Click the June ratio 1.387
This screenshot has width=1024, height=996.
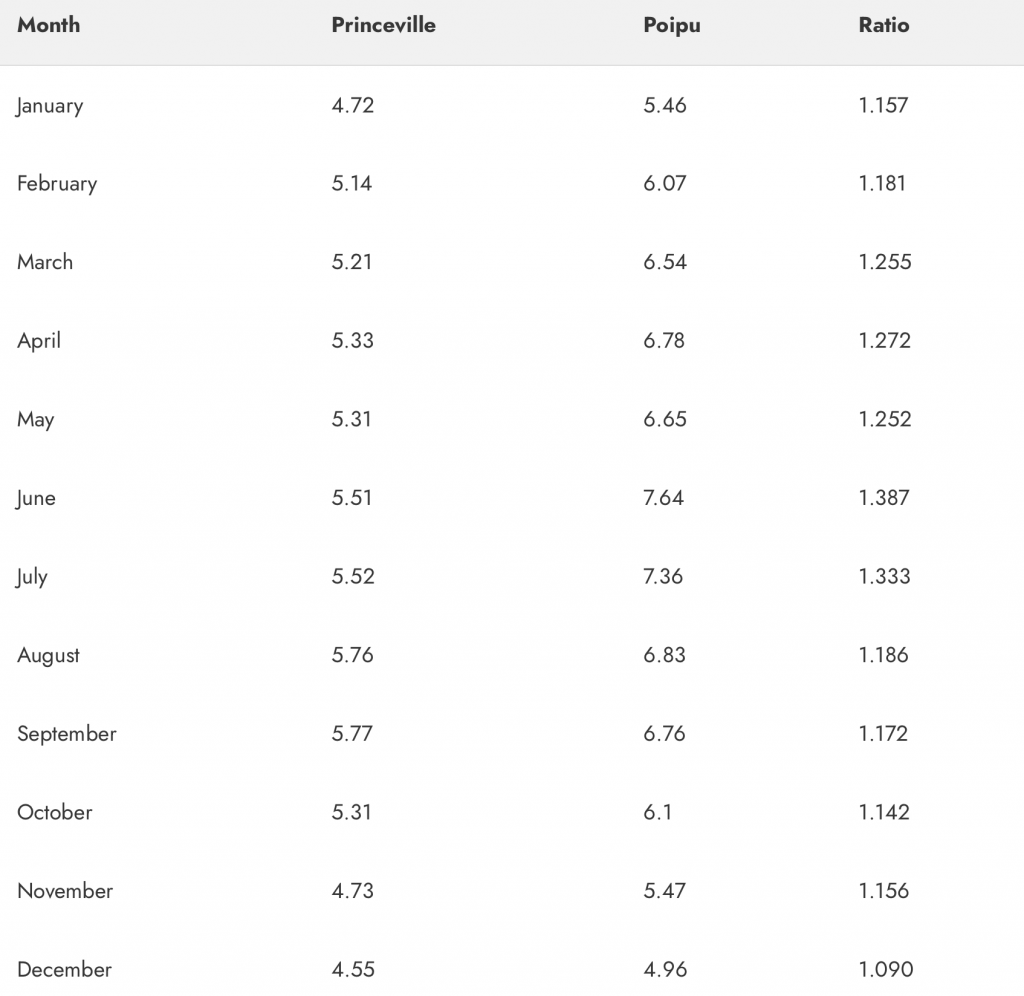[x=884, y=498]
